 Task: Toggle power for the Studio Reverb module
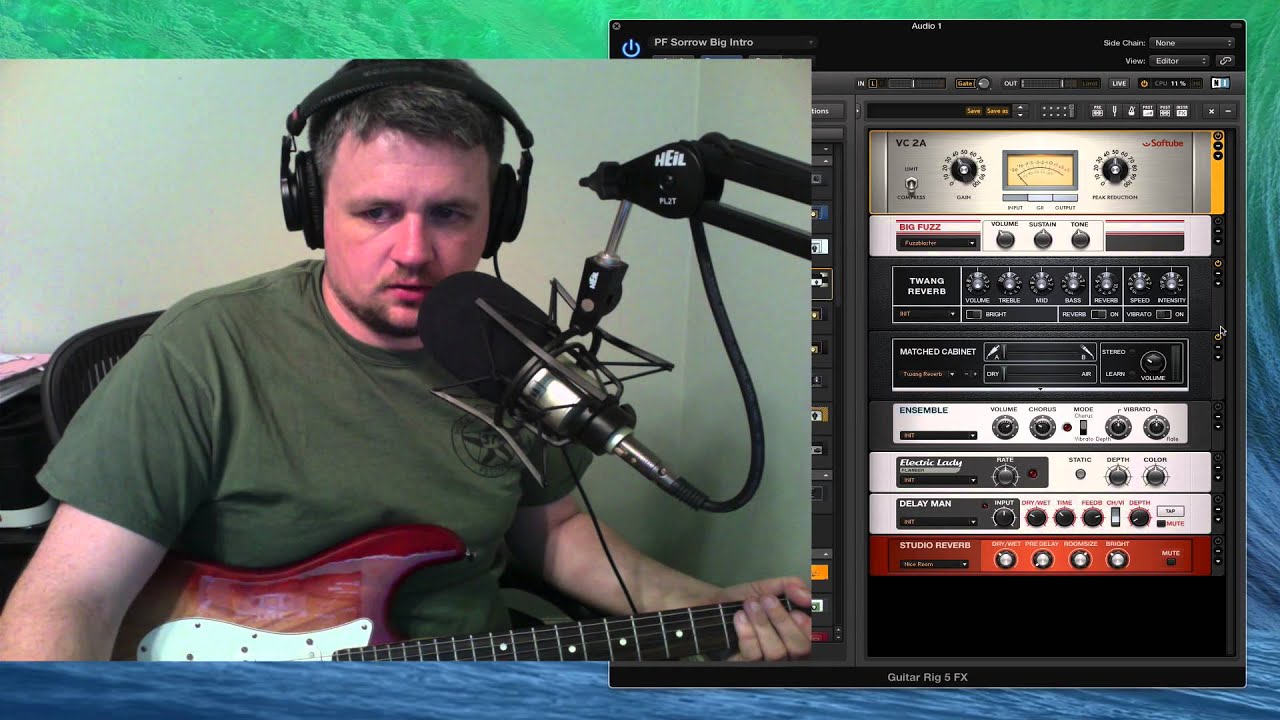[1218, 541]
